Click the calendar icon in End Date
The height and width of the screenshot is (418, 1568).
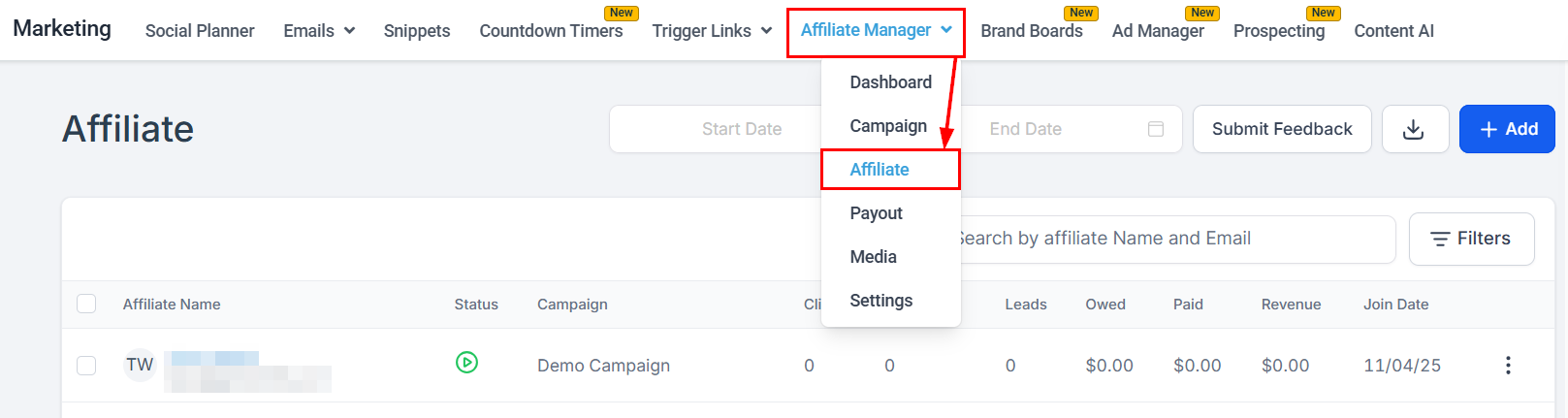coord(1155,129)
